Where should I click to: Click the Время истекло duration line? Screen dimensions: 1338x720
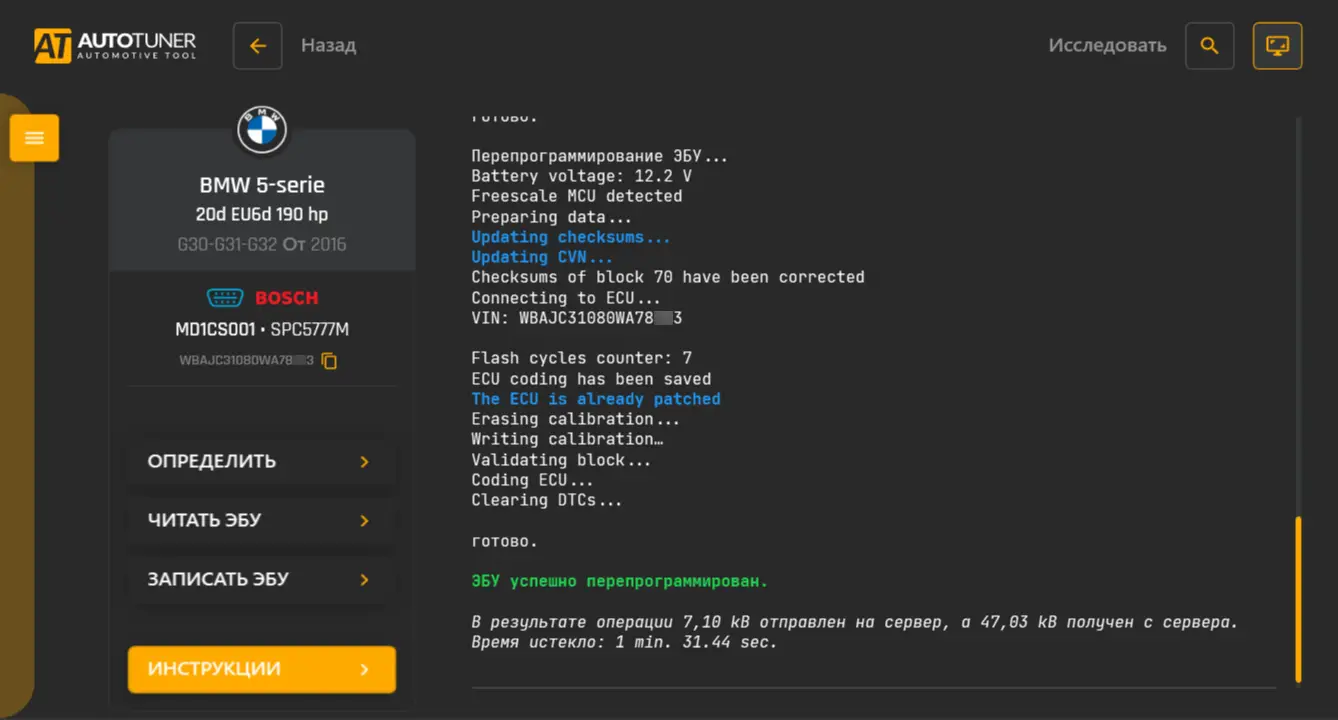(624, 642)
